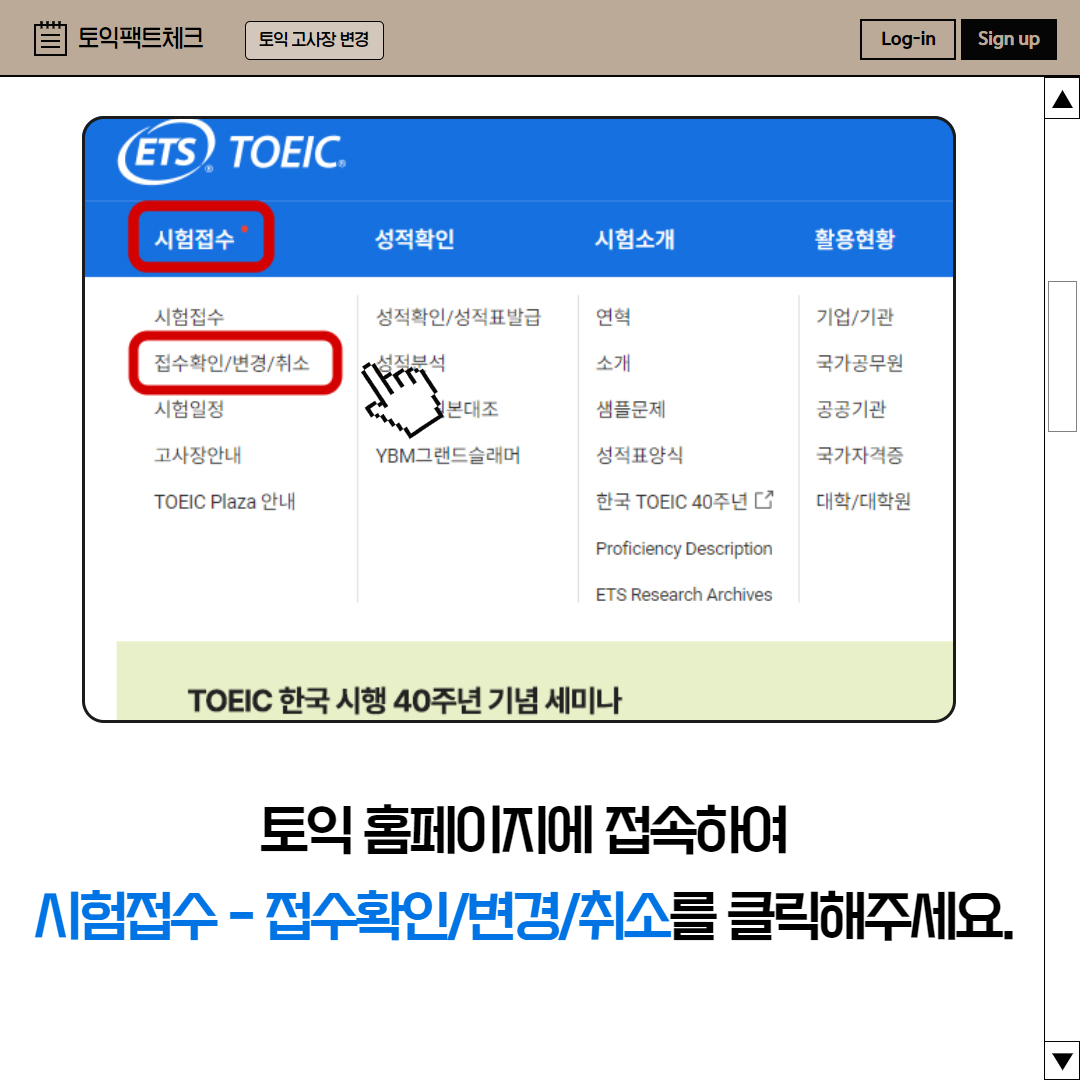Click the ETS TOEIC logo

231,152
